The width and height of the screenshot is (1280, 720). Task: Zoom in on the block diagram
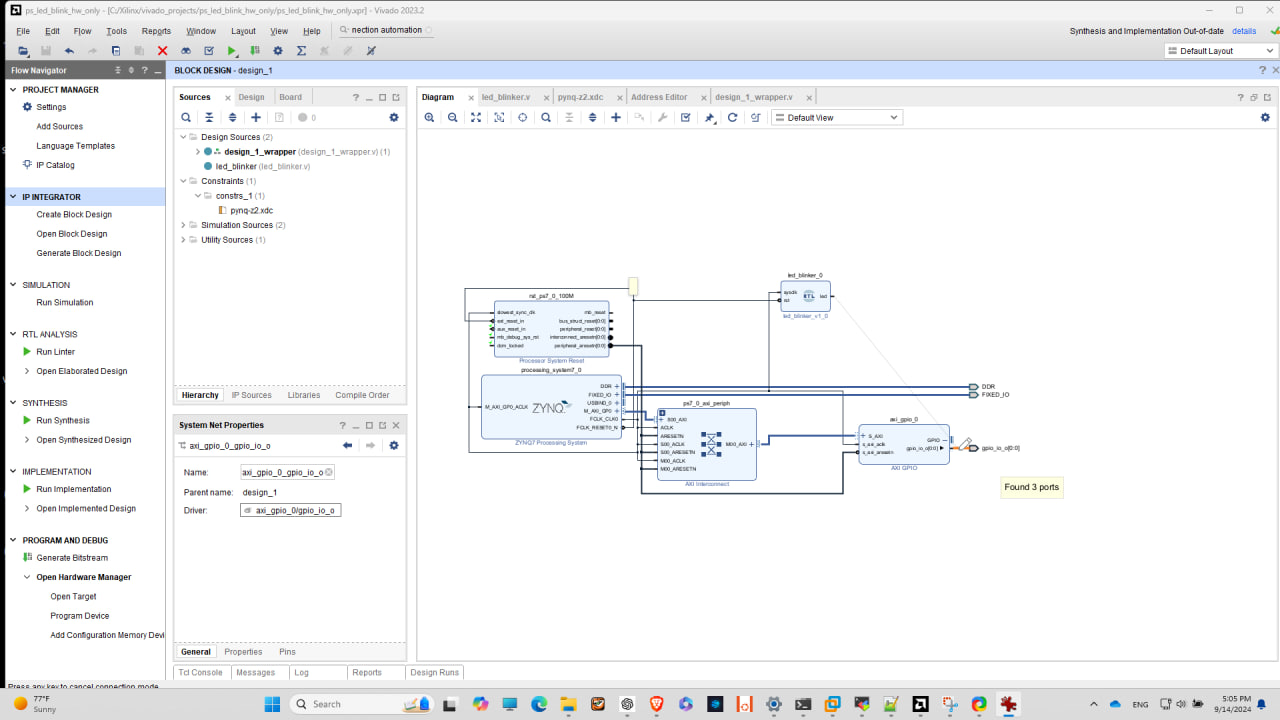429,118
